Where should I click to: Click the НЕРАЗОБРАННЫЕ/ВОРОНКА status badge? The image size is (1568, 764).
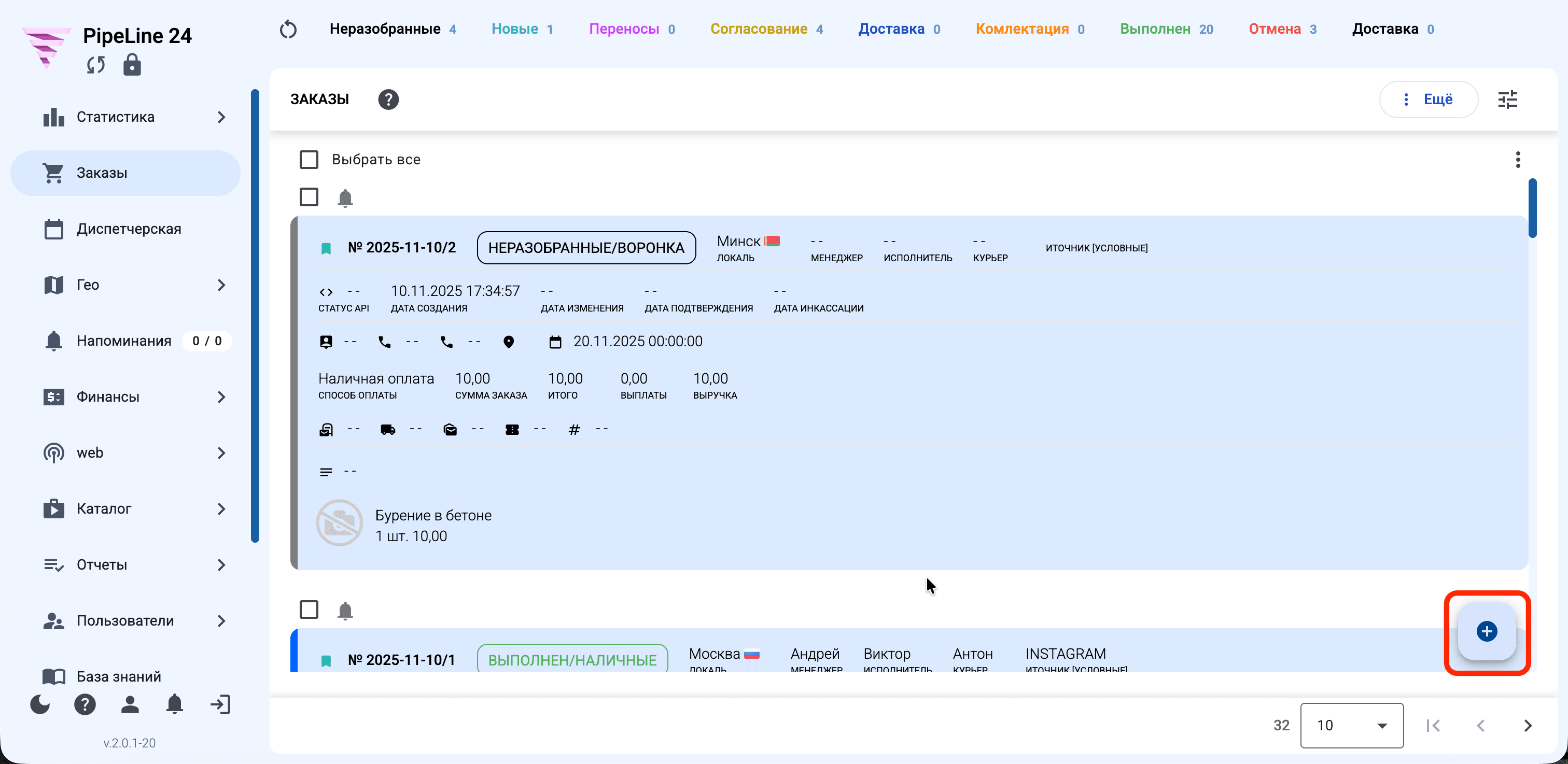pos(586,248)
